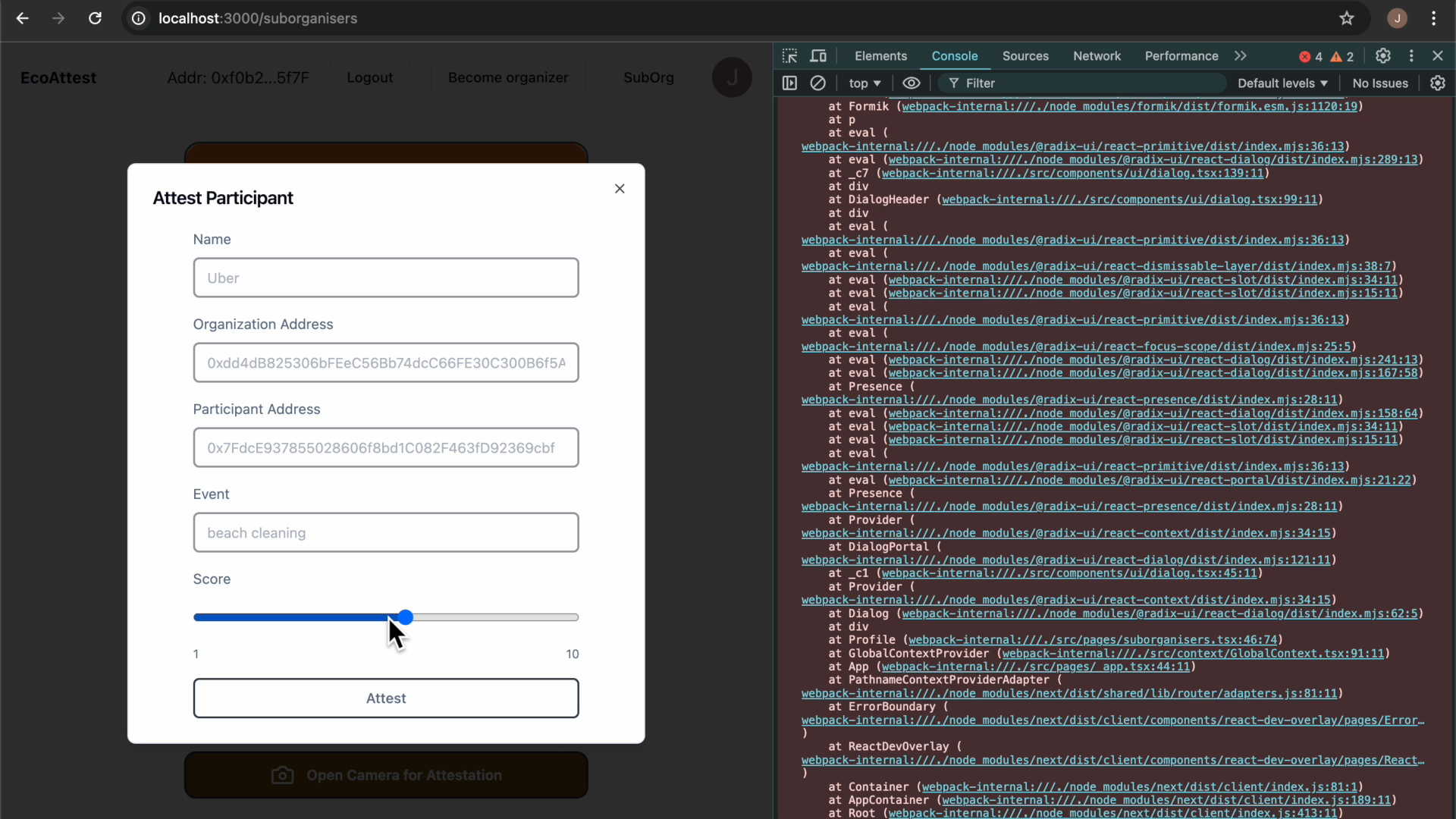Image resolution: width=1456 pixels, height=819 pixels.
Task: Click the Logout nav item
Action: 369,77
